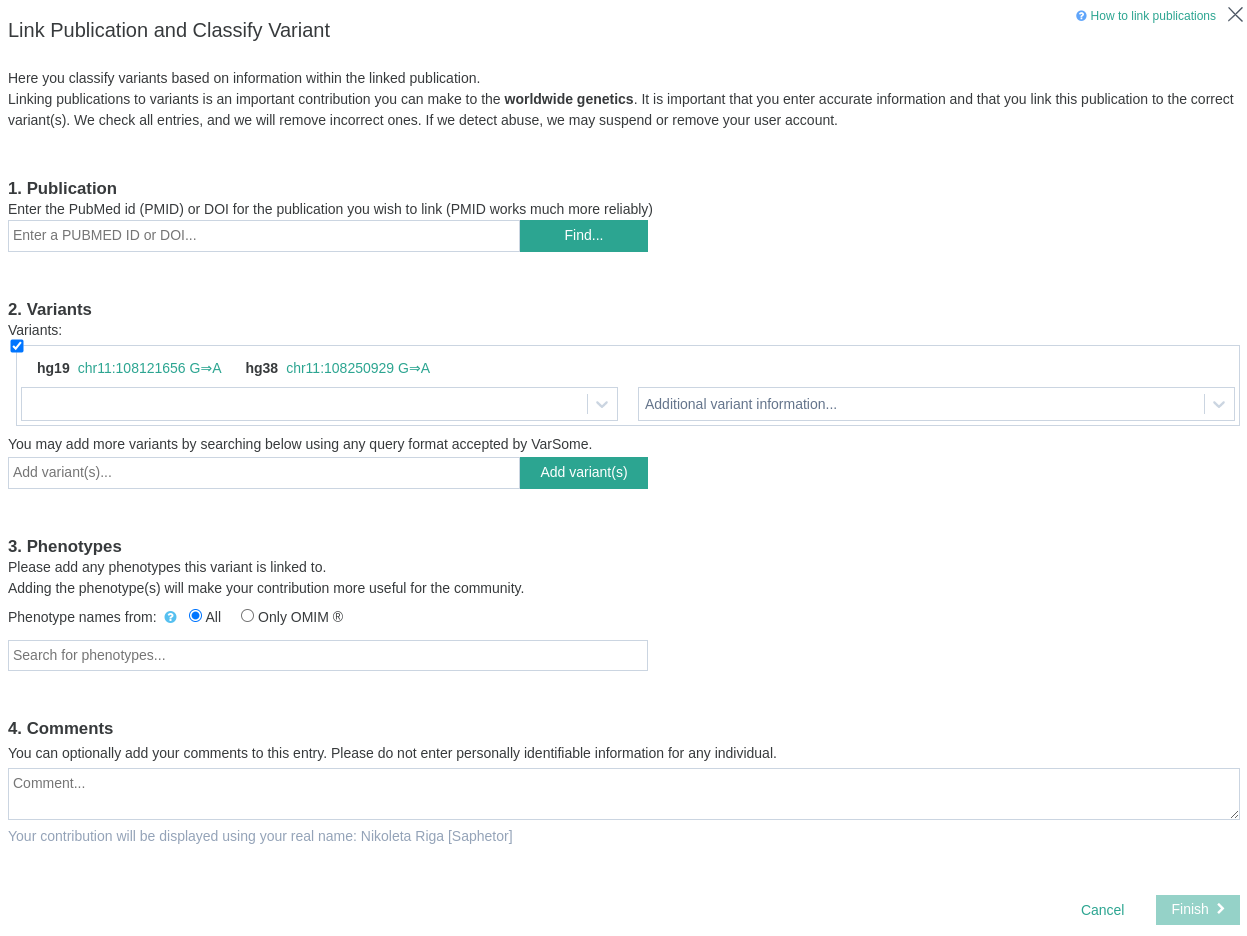Click the Finish button
Image resolution: width=1247 pixels, height=936 pixels.
1197,910
